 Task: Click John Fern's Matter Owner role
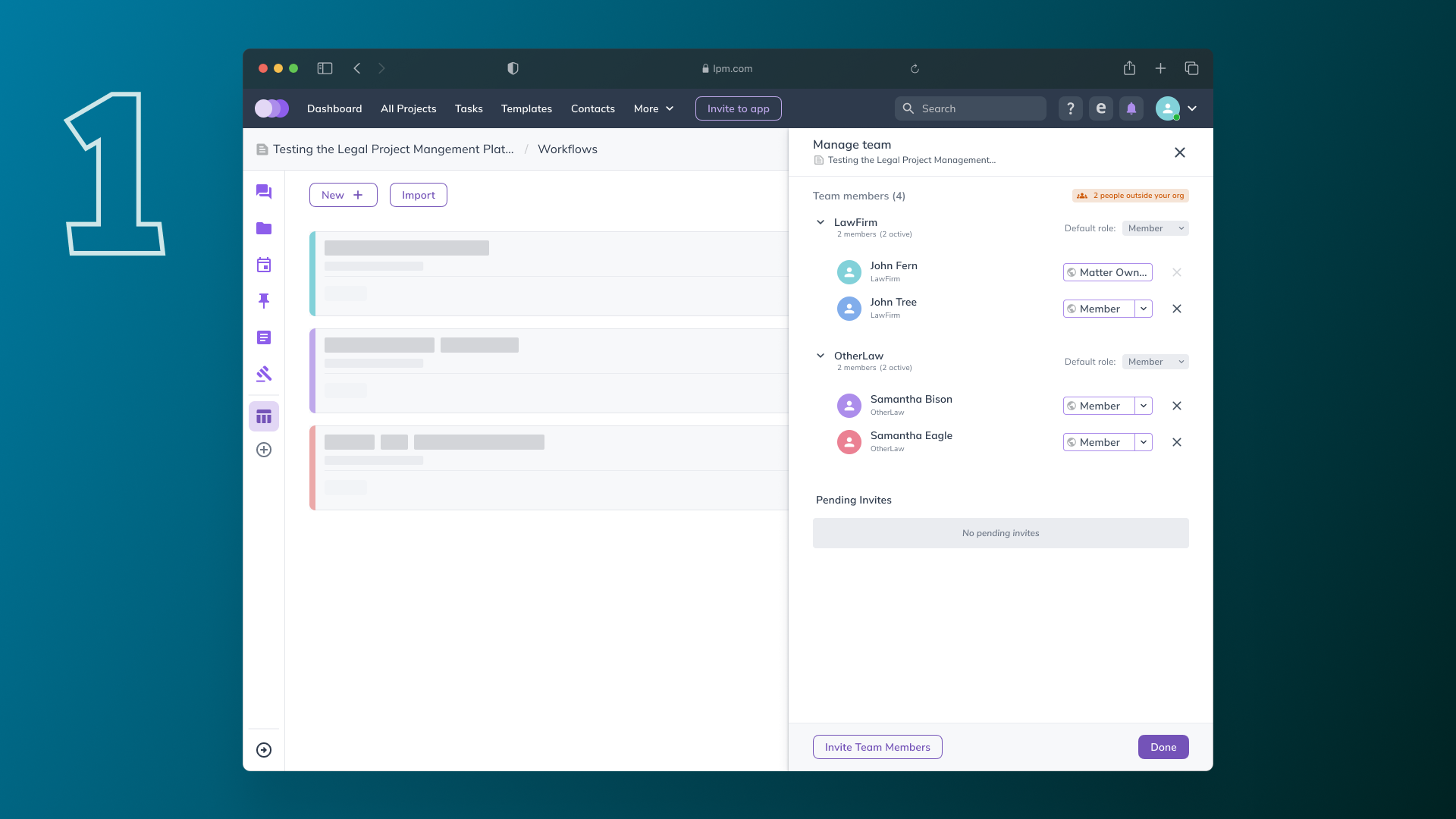pos(1108,272)
